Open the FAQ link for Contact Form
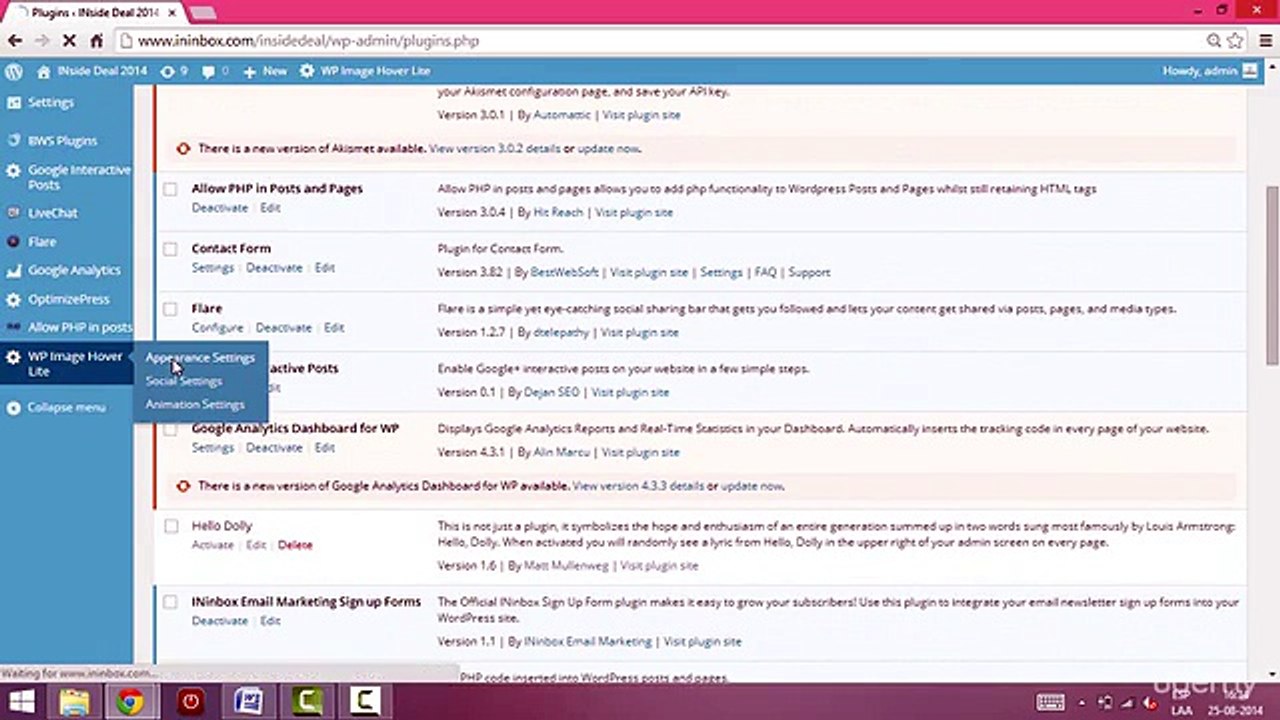 point(765,272)
